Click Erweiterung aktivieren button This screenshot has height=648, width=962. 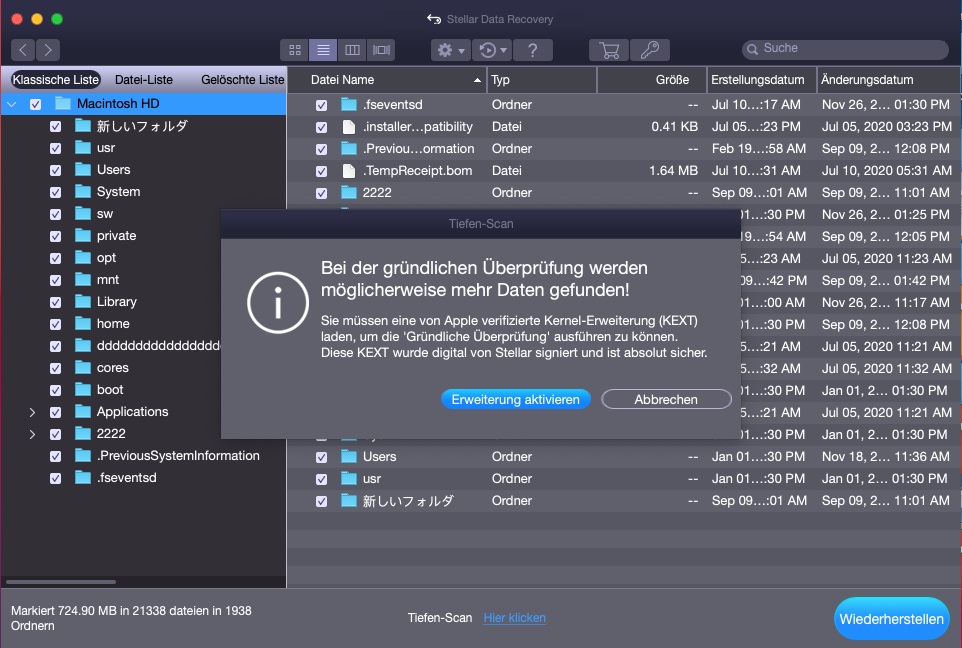[x=515, y=399]
